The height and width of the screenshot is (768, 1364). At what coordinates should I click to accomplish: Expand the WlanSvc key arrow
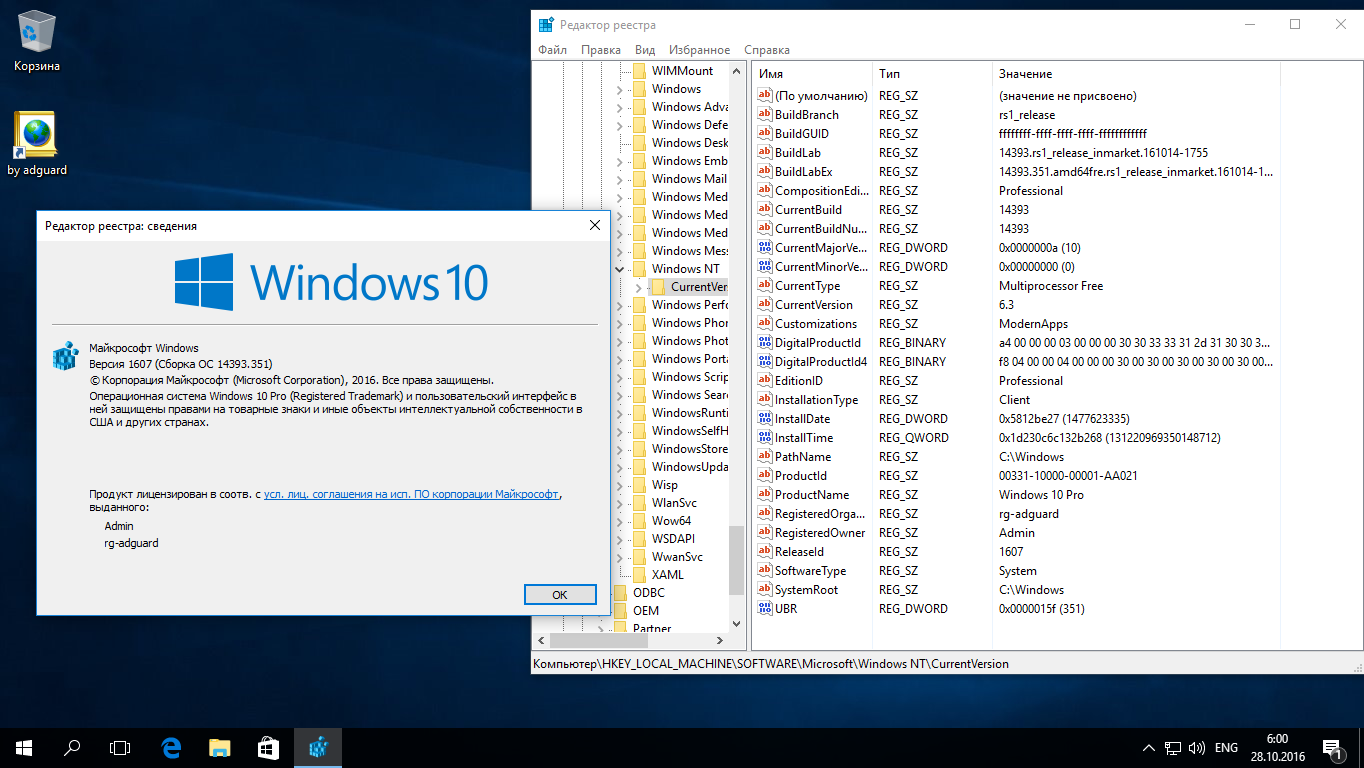click(x=620, y=503)
